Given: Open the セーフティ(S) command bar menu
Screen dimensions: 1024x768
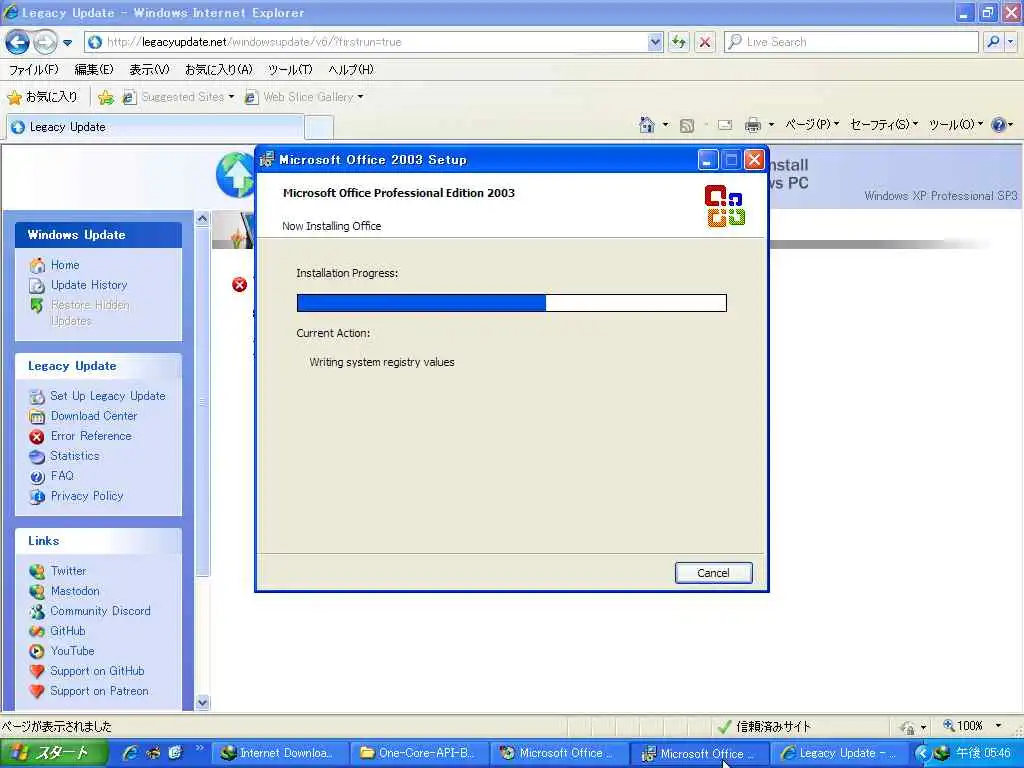Looking at the screenshot, I should click(x=884, y=124).
